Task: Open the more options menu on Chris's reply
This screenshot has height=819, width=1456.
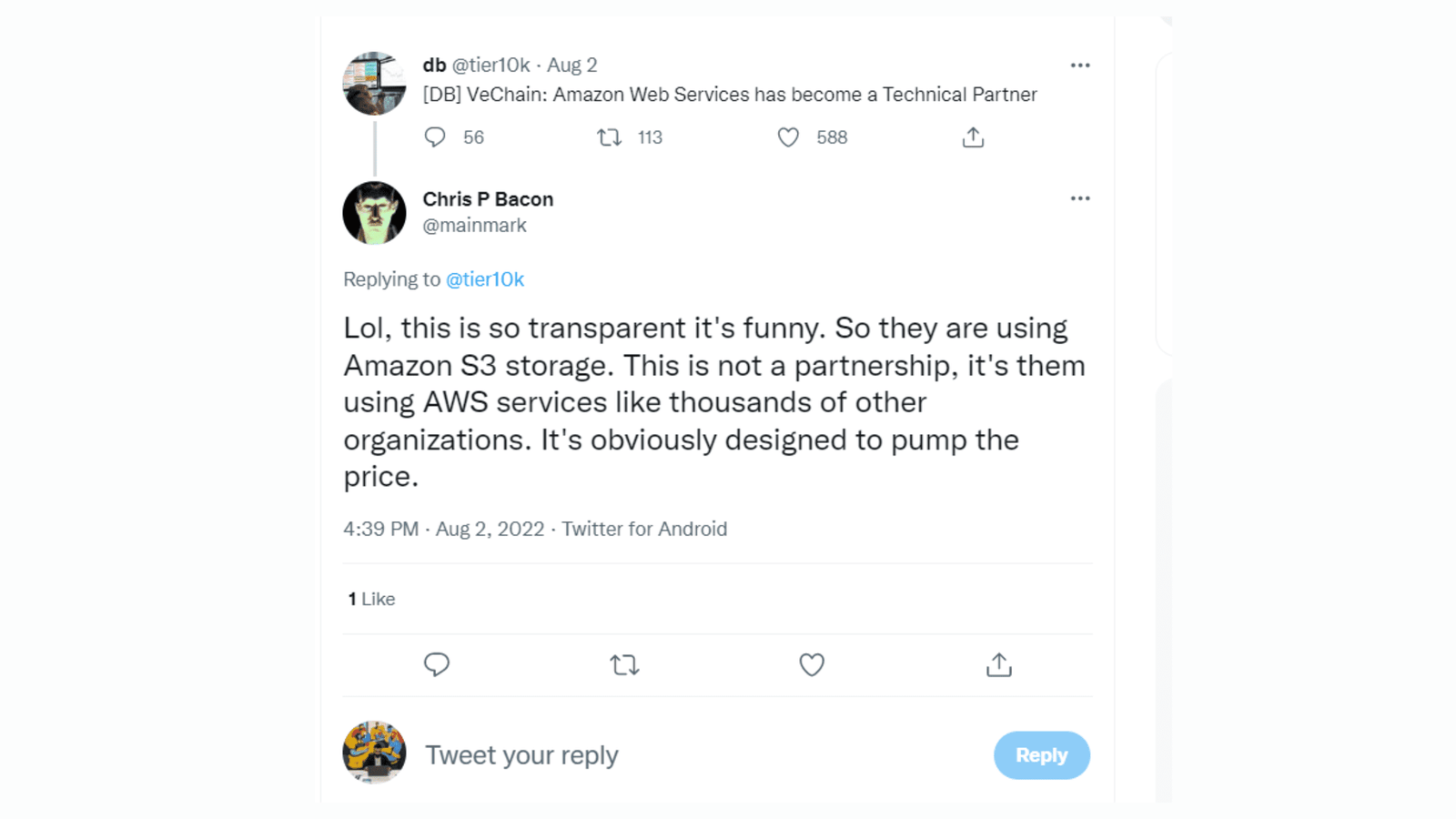Action: pos(1080,198)
